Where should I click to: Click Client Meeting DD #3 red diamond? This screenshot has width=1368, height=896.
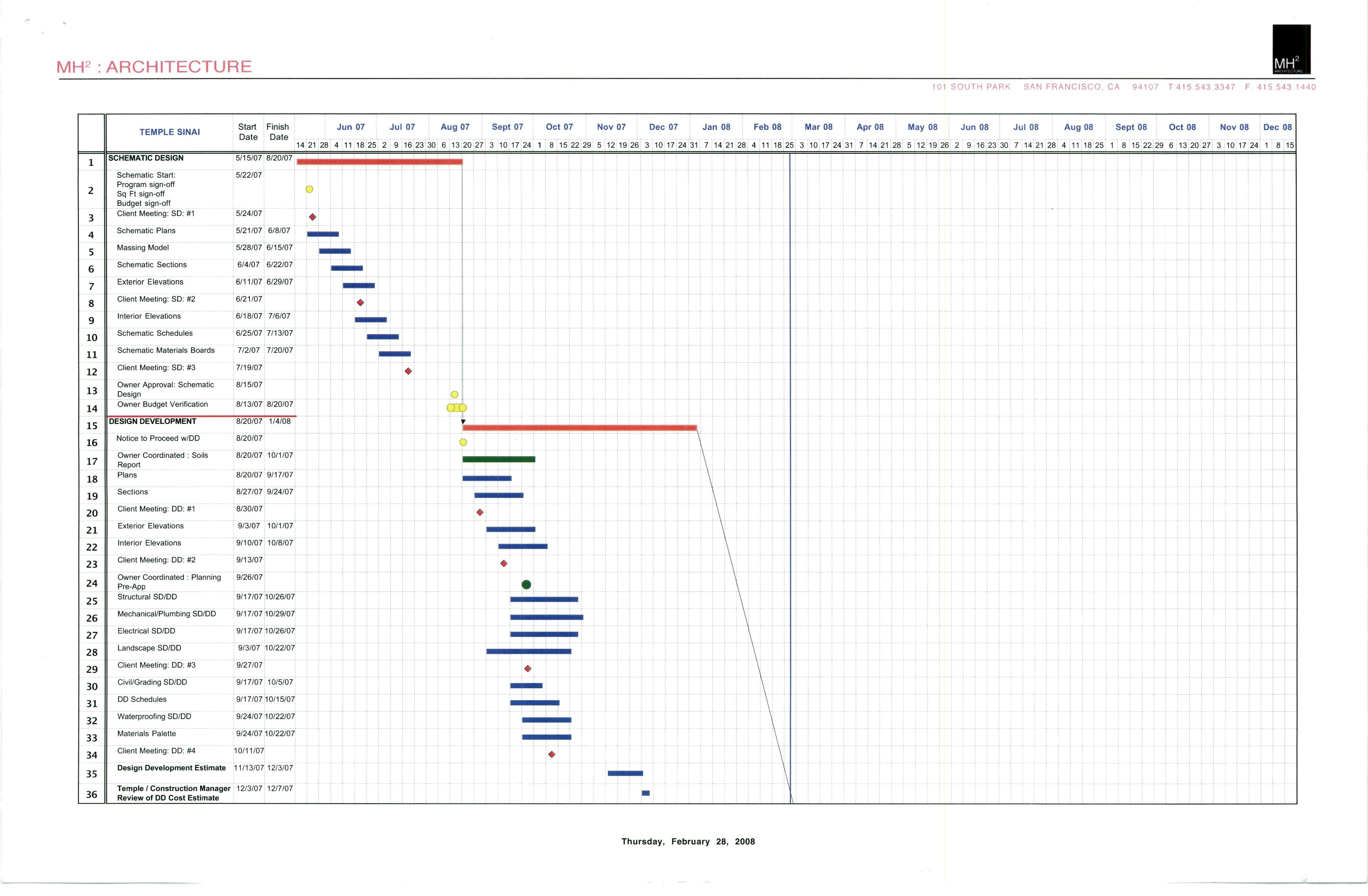[528, 669]
